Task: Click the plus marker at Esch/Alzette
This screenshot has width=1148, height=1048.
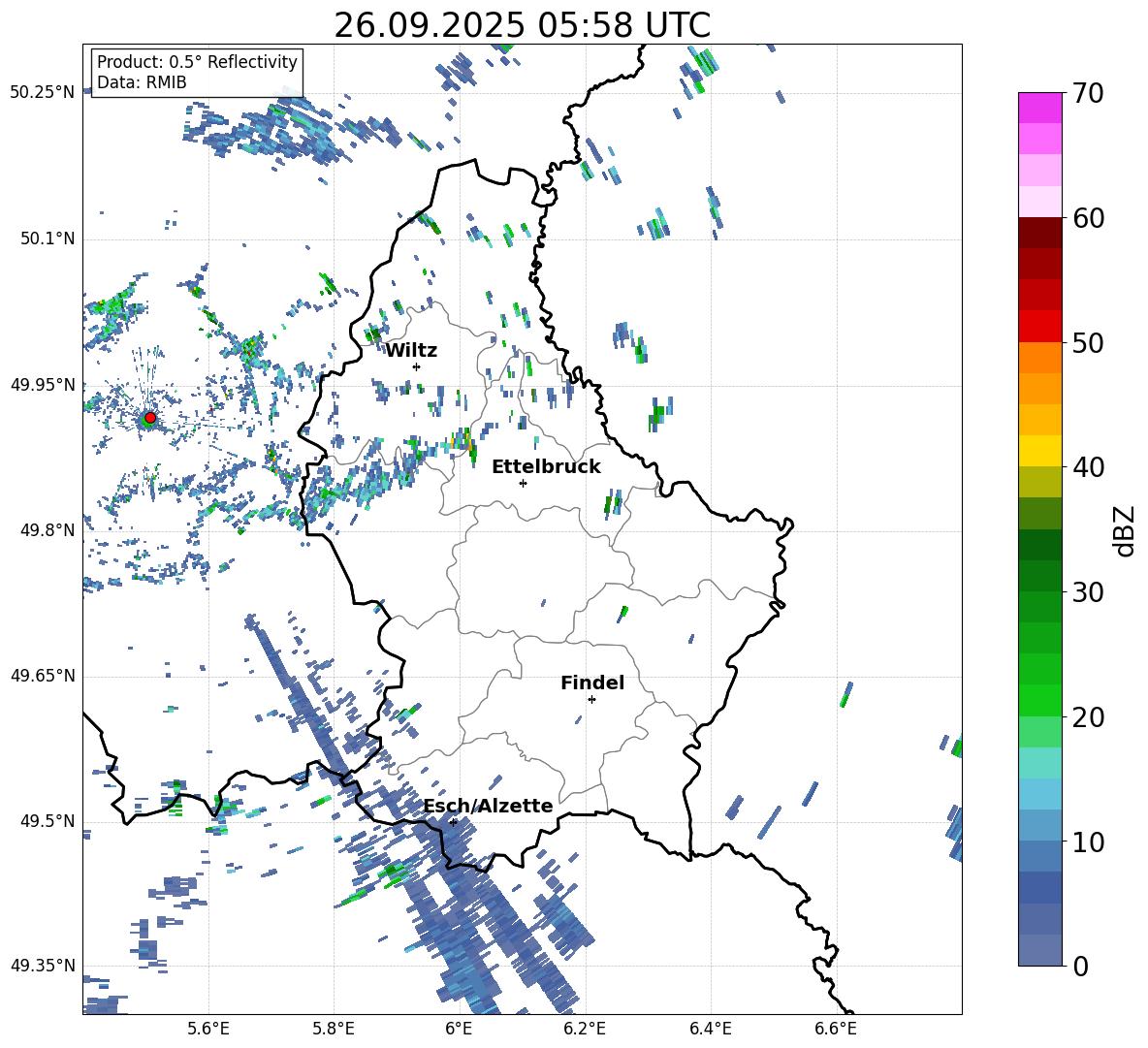Action: 453,822
